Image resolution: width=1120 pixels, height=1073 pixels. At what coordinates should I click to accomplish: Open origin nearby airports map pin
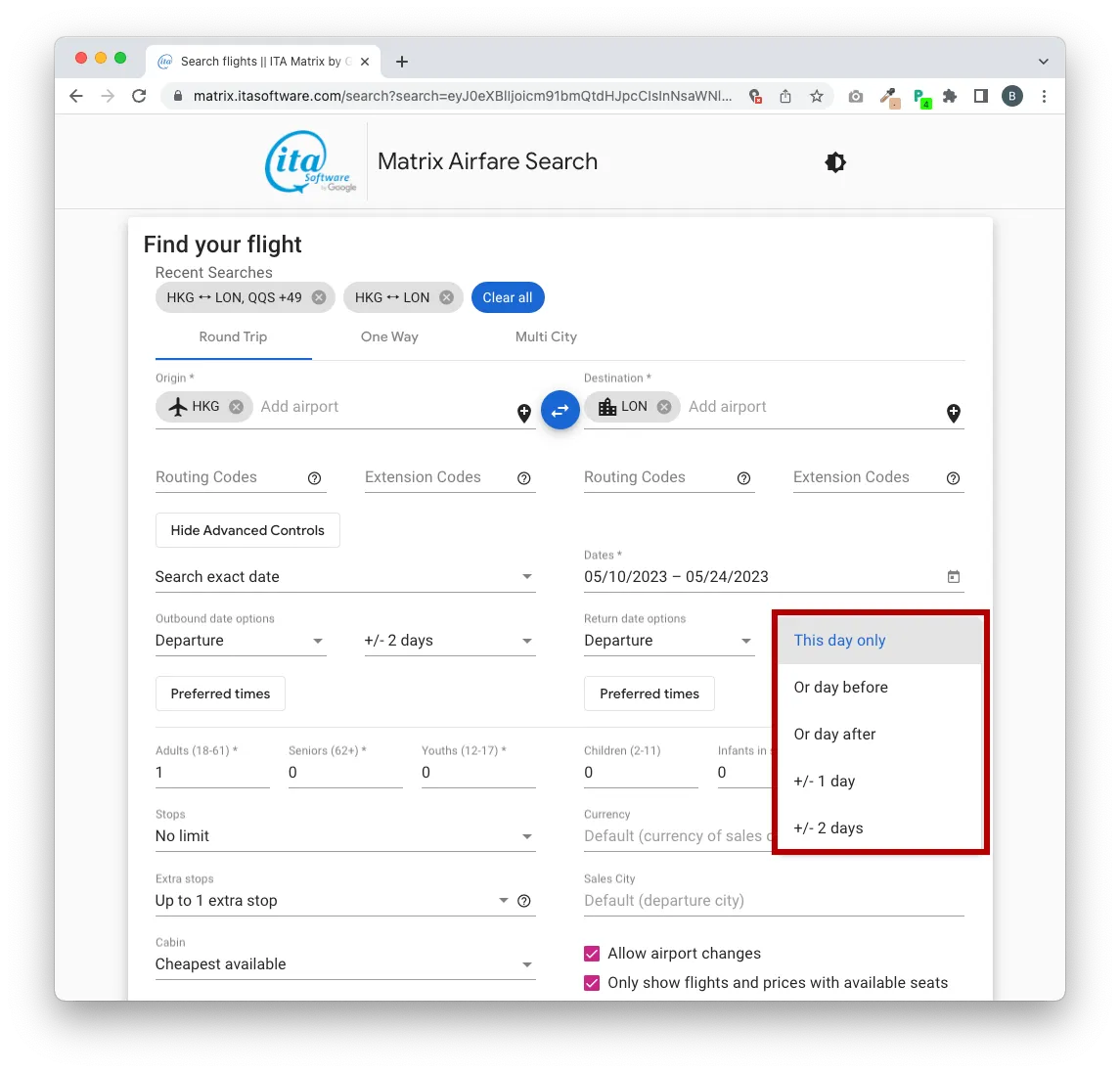[x=524, y=413]
